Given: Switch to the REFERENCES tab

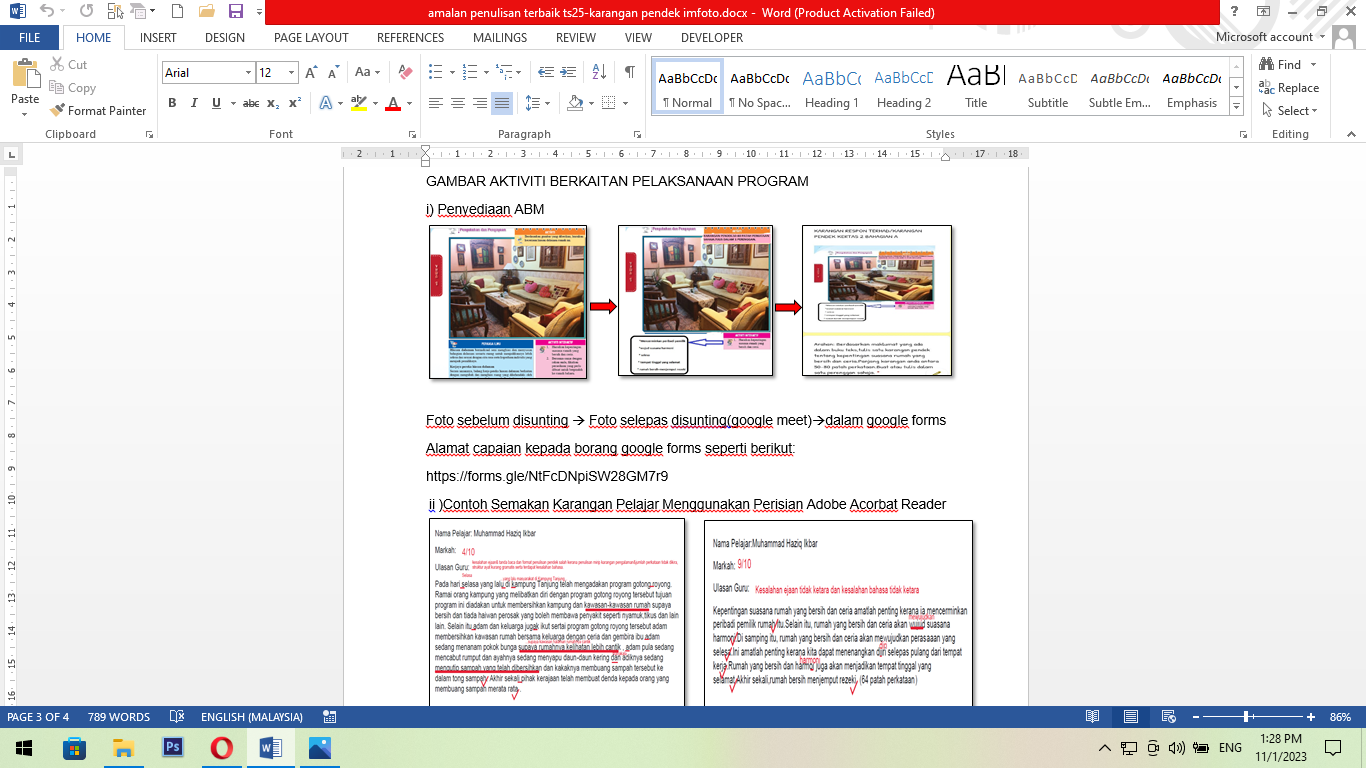Looking at the screenshot, I should (411, 38).
